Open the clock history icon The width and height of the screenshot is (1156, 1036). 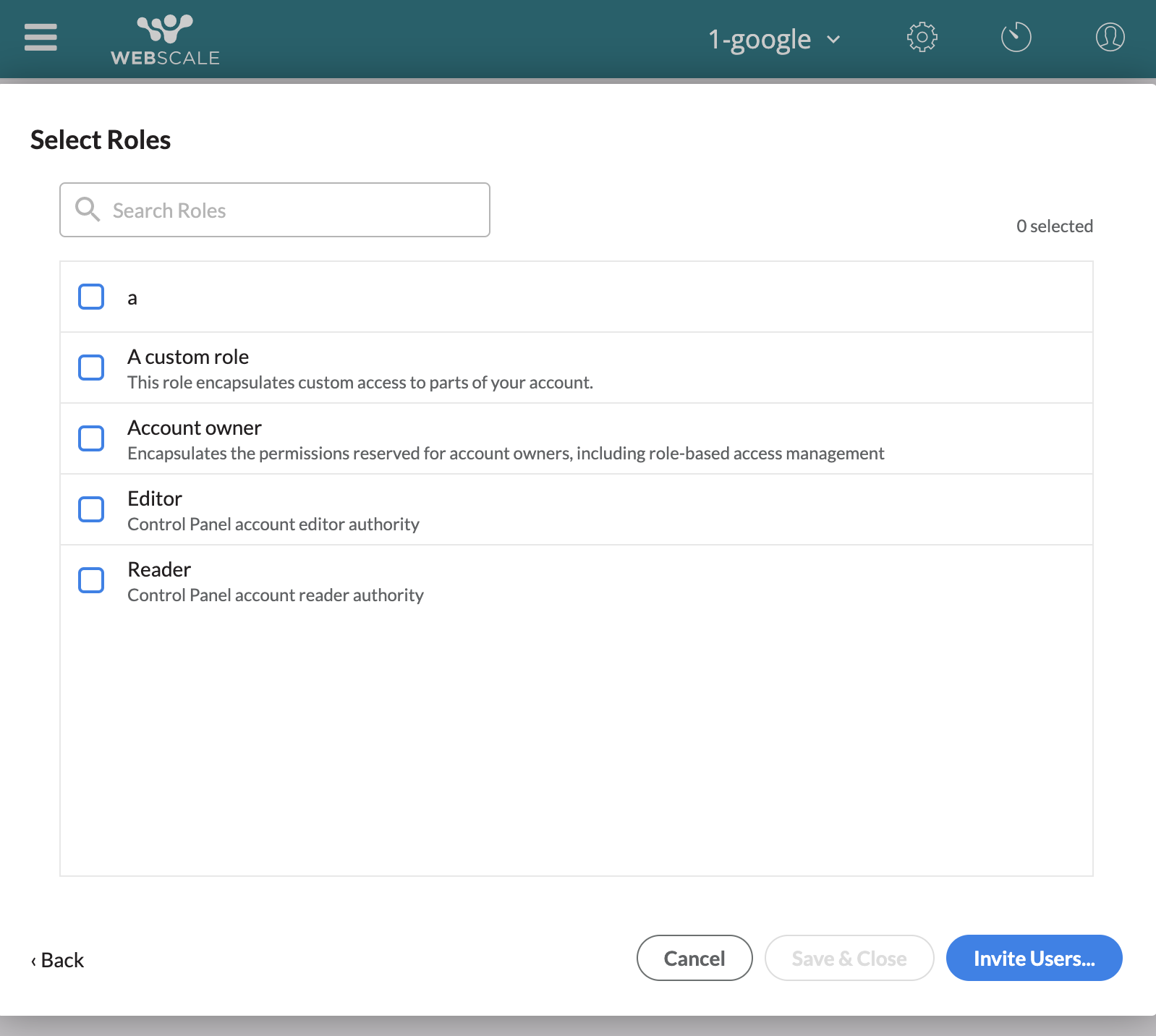pos(1016,38)
